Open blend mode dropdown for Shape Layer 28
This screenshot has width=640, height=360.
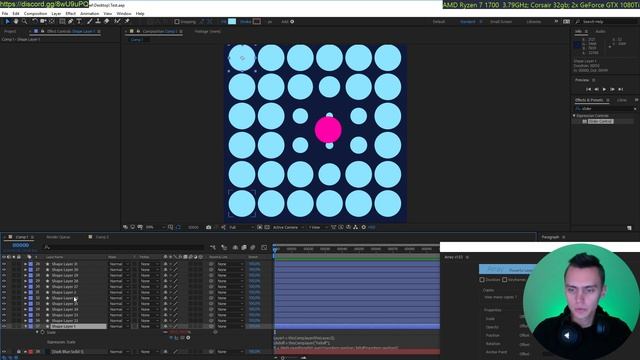(119, 281)
